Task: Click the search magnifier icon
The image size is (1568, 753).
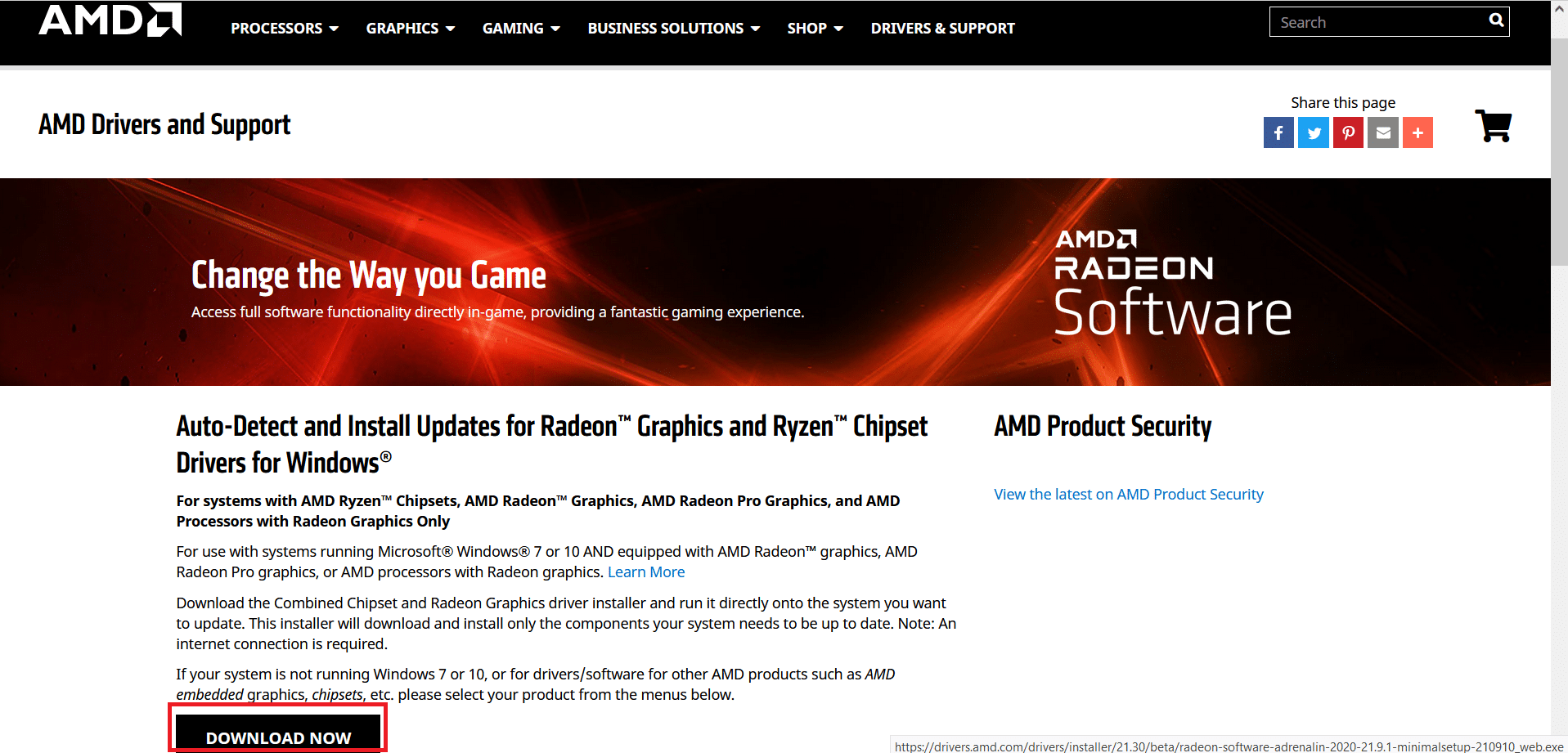Action: tap(1496, 20)
